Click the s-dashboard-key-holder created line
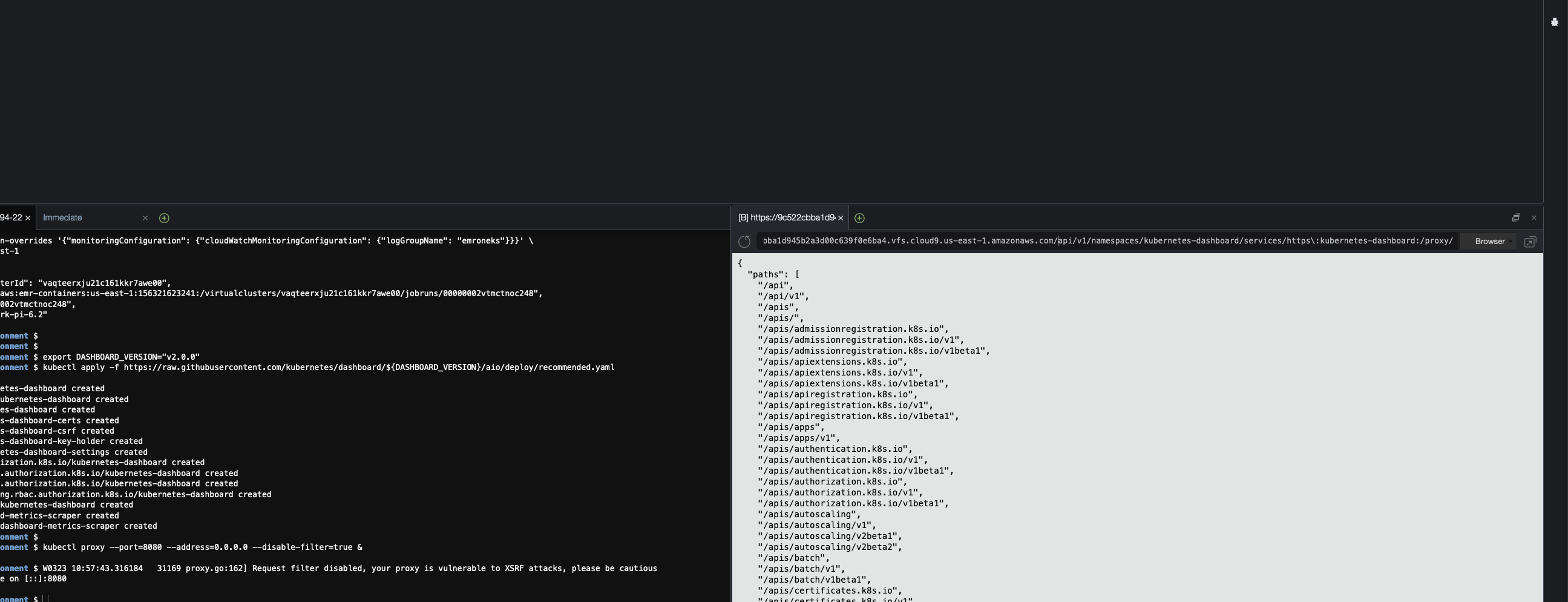 (x=71, y=441)
